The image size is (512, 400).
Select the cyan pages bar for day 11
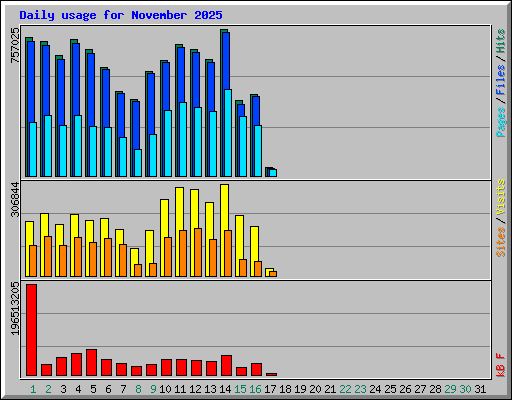(183, 139)
